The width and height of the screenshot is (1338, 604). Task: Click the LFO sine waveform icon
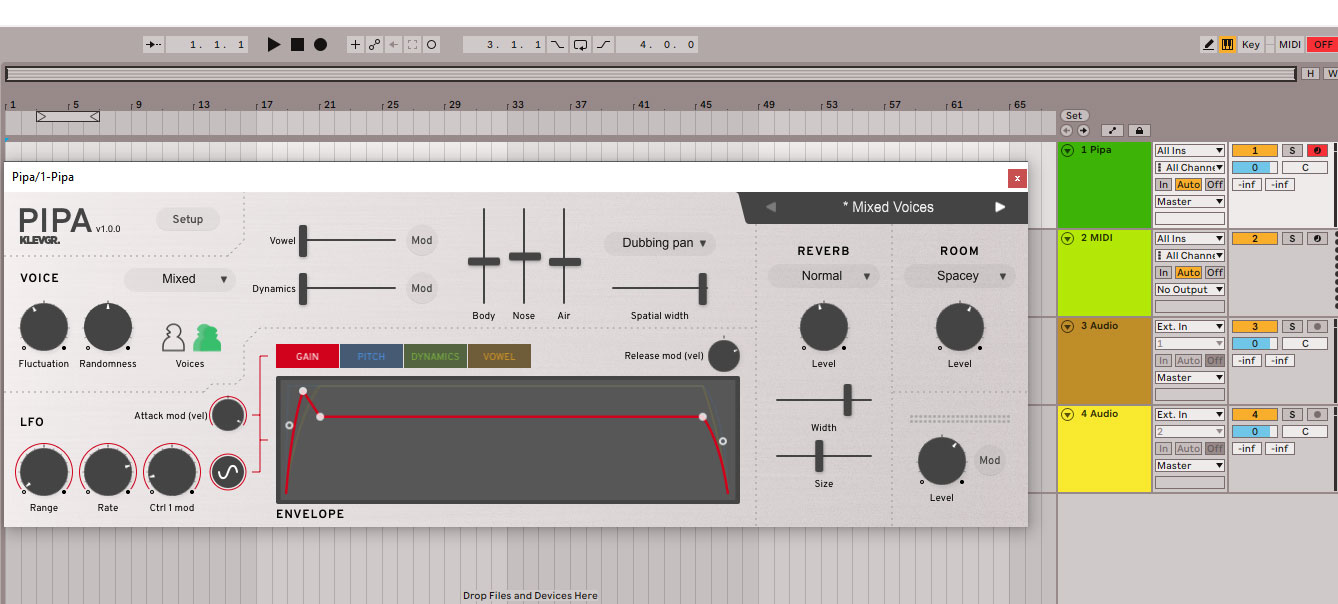click(x=228, y=471)
